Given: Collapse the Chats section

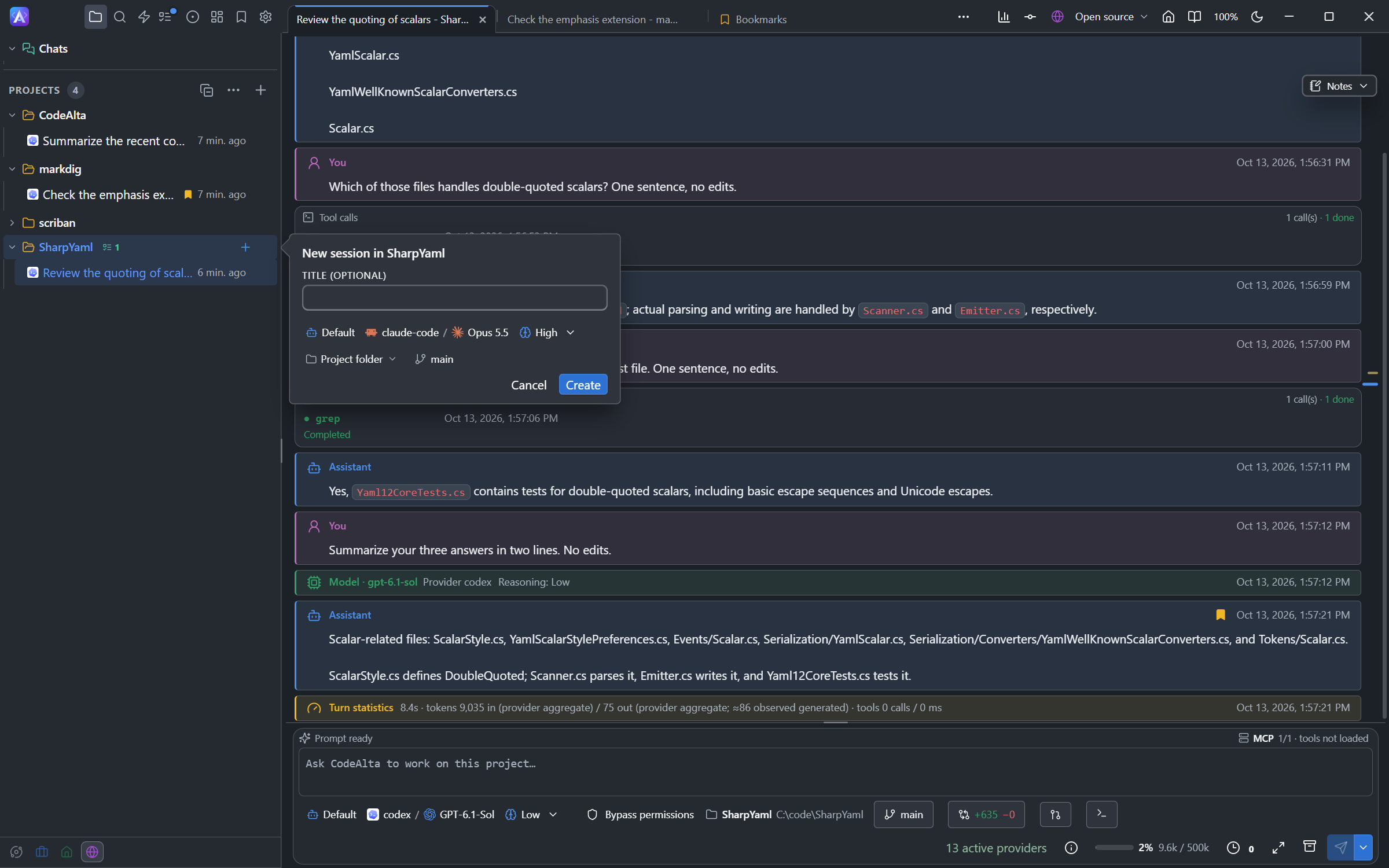Looking at the screenshot, I should [12, 49].
